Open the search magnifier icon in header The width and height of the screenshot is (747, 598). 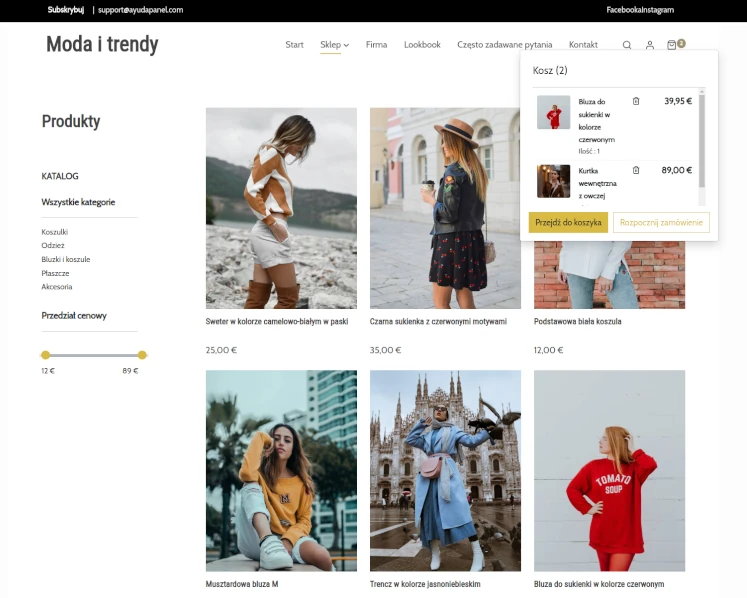pyautogui.click(x=627, y=45)
